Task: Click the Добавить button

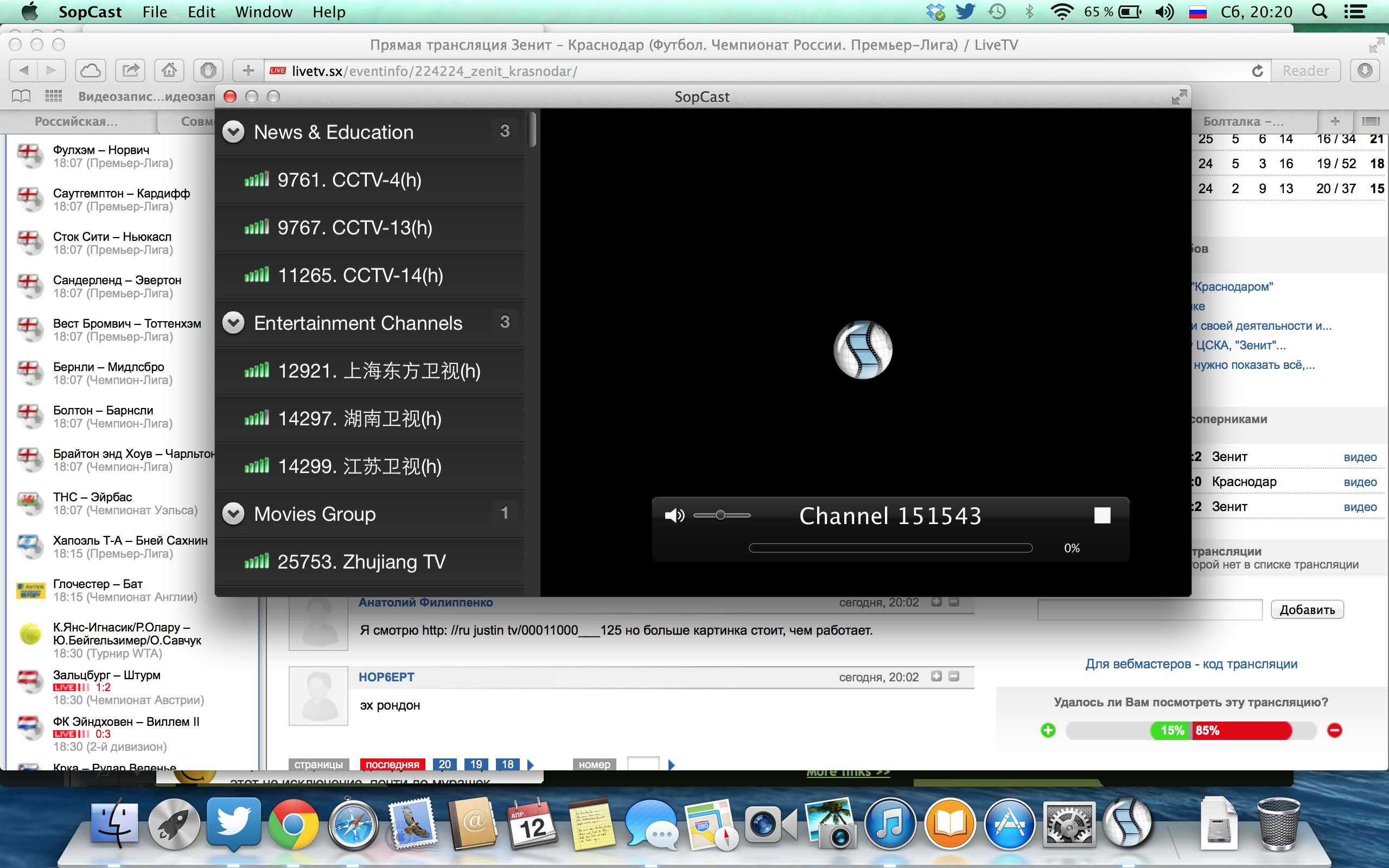Action: click(1307, 610)
